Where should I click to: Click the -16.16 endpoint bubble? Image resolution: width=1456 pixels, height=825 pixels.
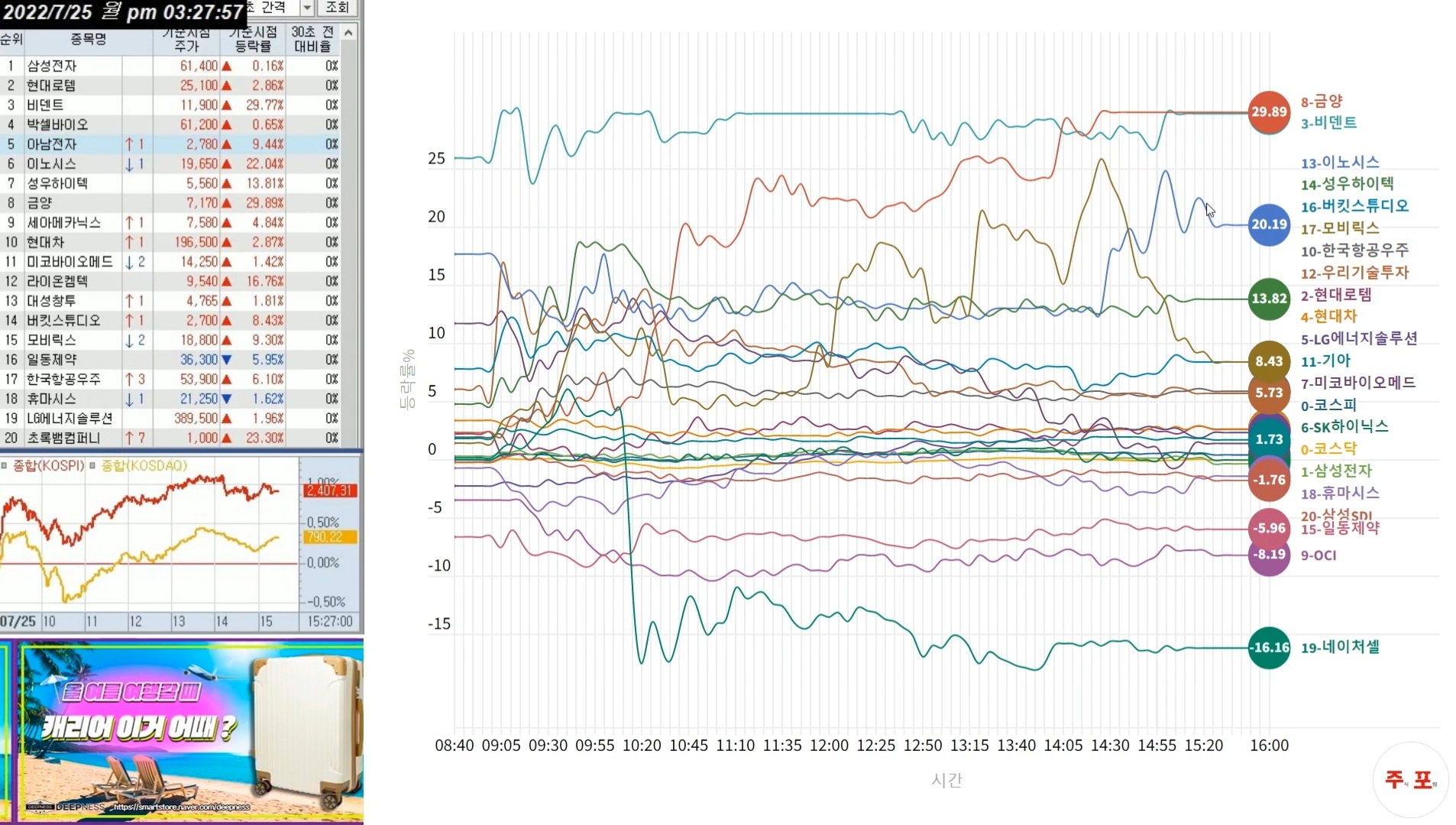1269,648
